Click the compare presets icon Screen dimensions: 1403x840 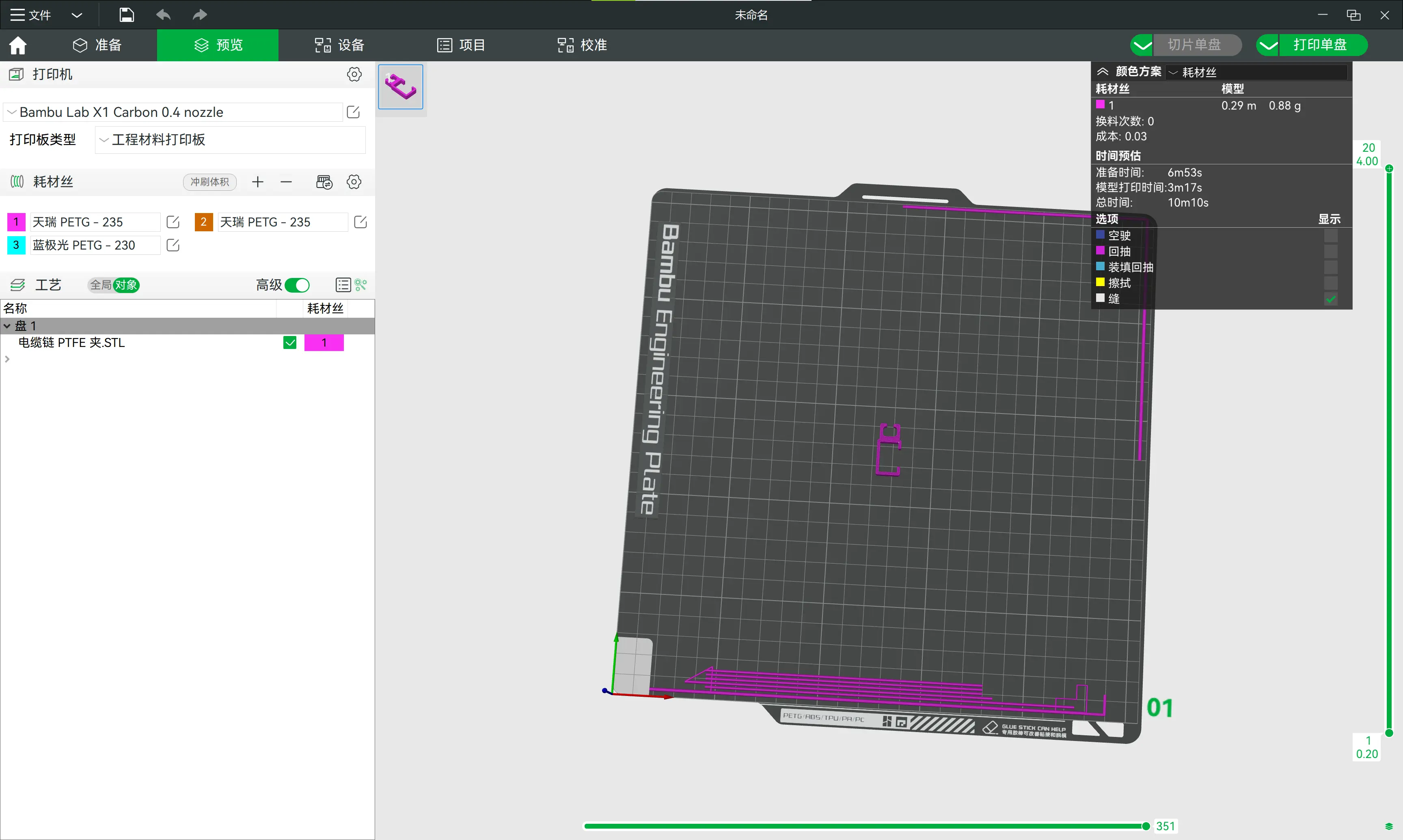pyautogui.click(x=360, y=285)
